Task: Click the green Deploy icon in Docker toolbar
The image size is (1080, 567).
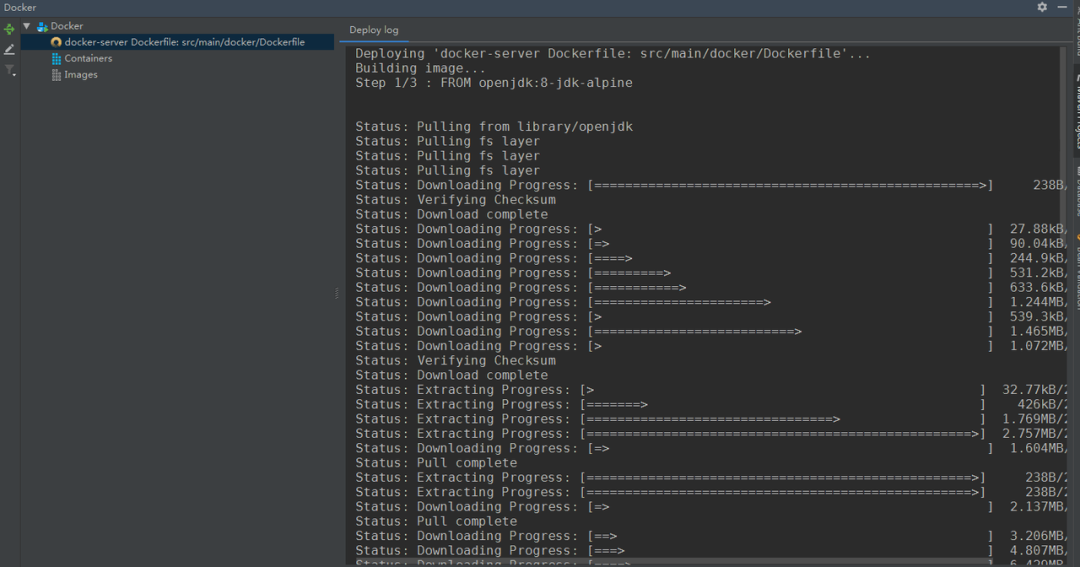Action: [x=9, y=29]
